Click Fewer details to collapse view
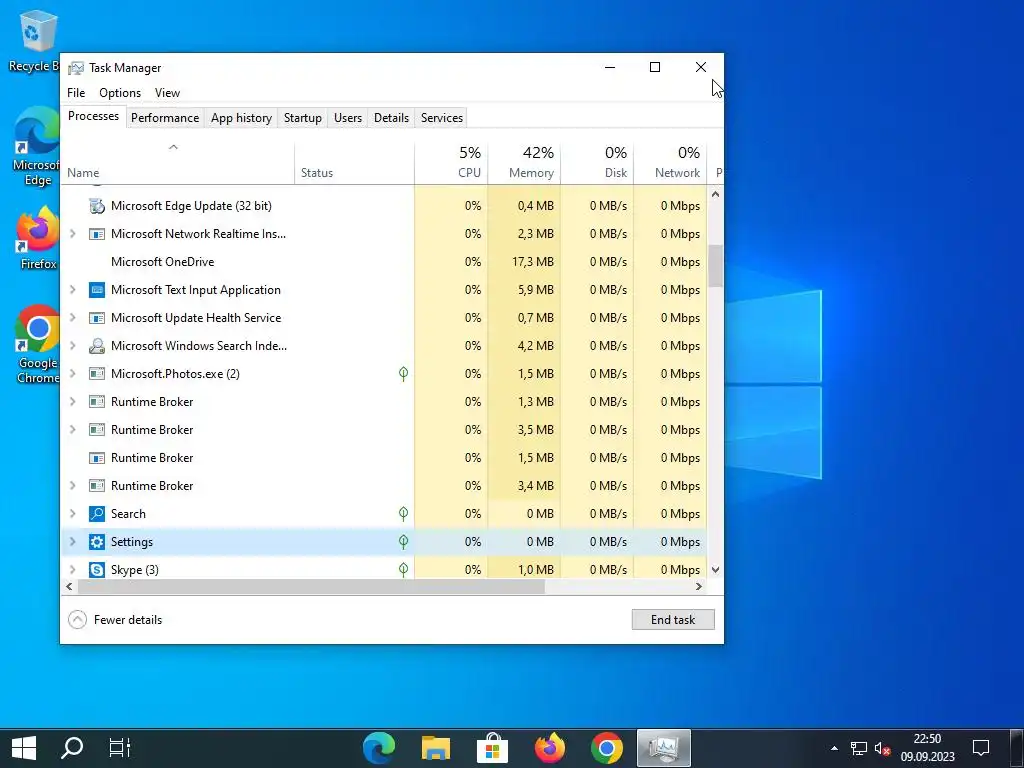The width and height of the screenshot is (1024, 768). [x=116, y=620]
